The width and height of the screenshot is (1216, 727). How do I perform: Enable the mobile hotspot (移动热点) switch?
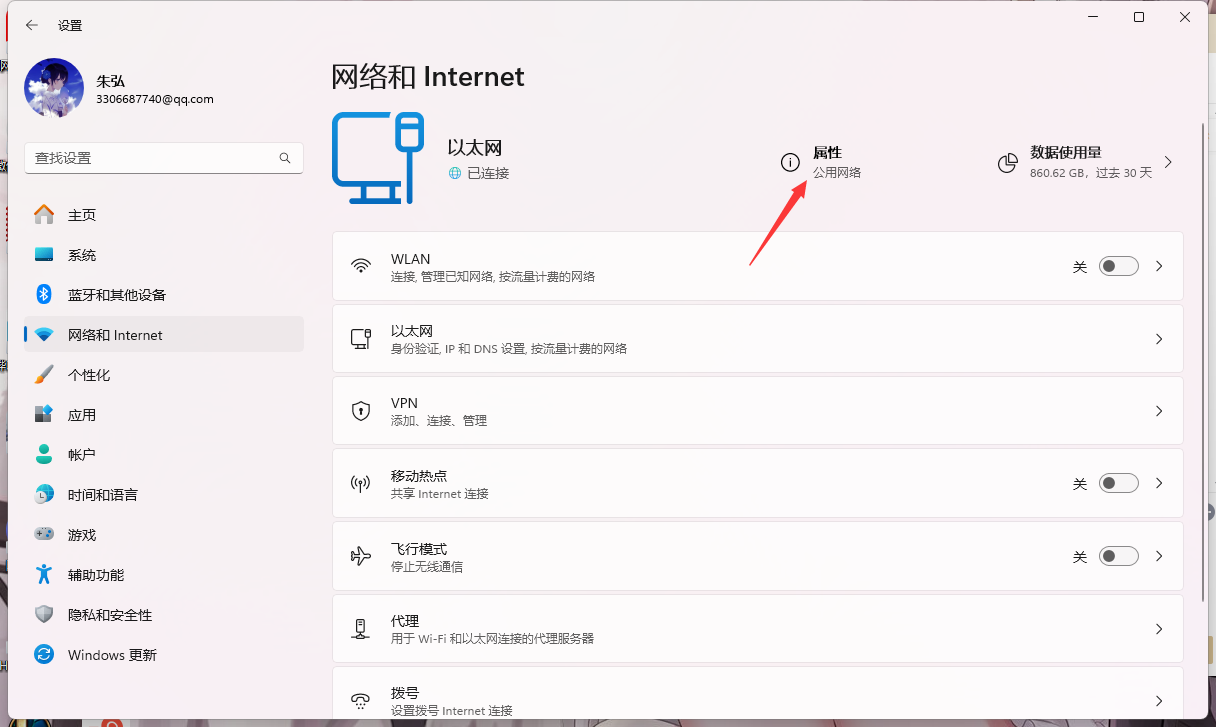point(1118,483)
